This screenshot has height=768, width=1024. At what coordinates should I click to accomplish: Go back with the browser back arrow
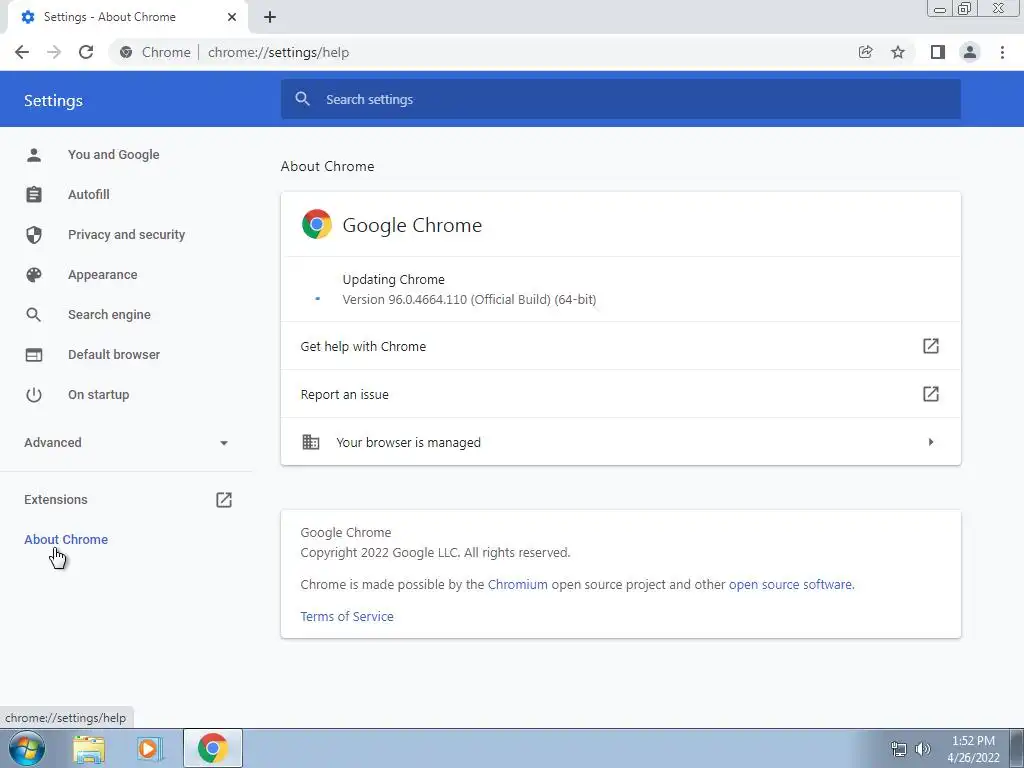22,52
